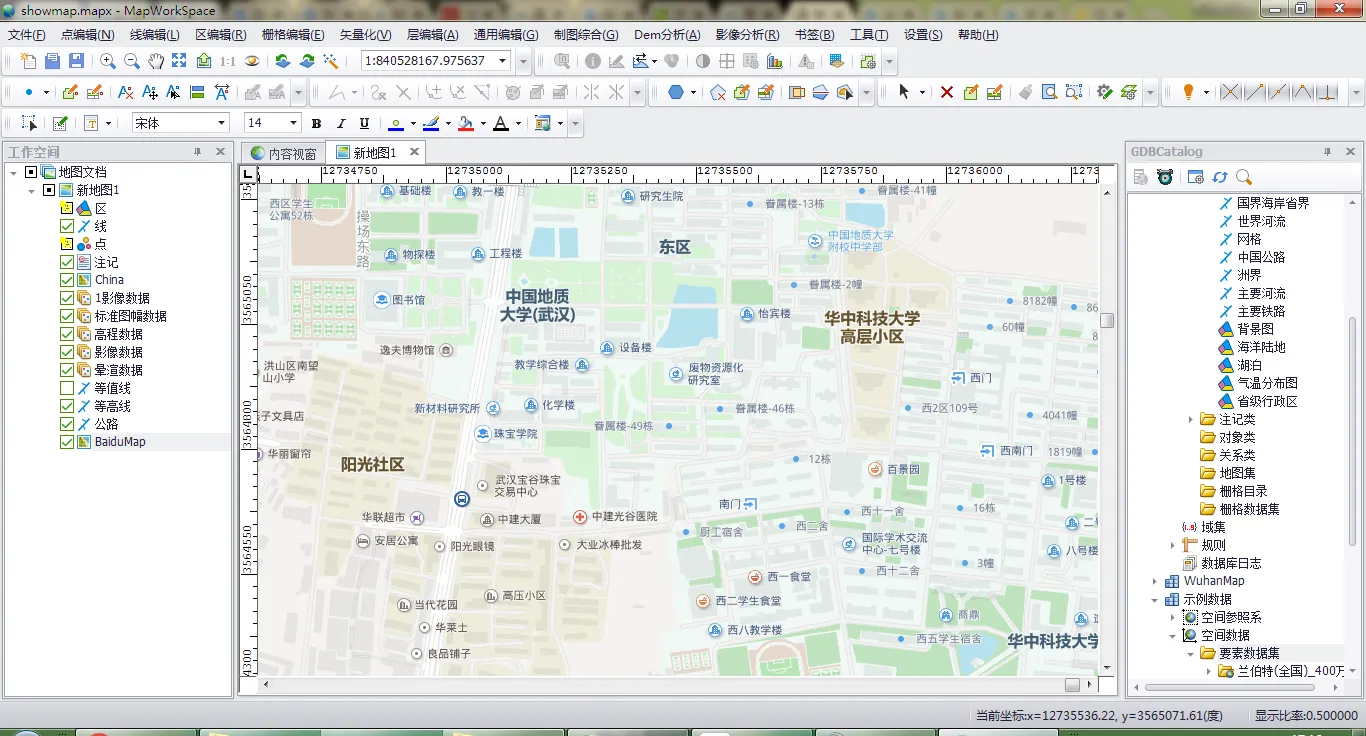Click the zoom in magnifier tool

[x=108, y=61]
